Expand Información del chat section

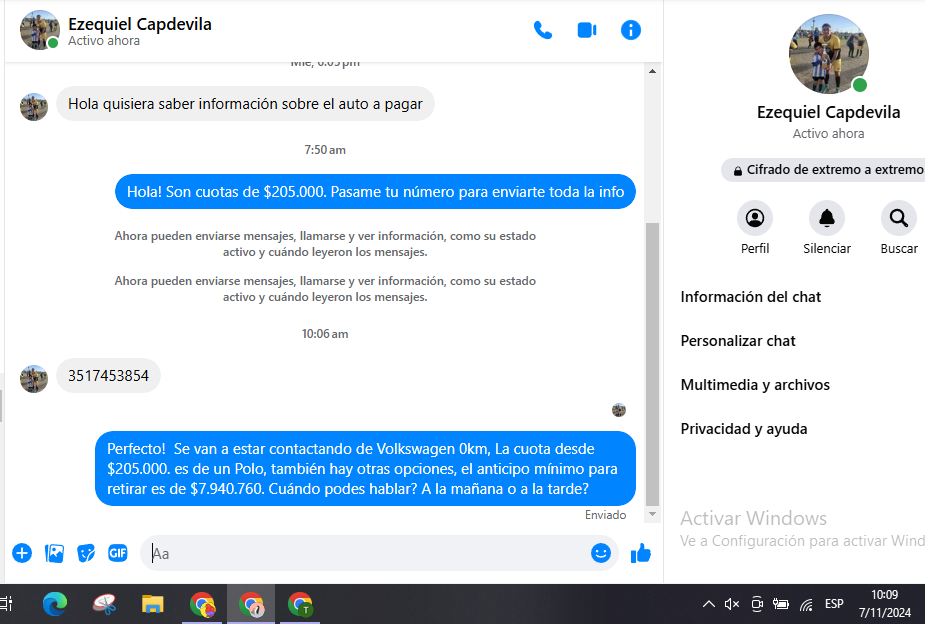point(750,297)
